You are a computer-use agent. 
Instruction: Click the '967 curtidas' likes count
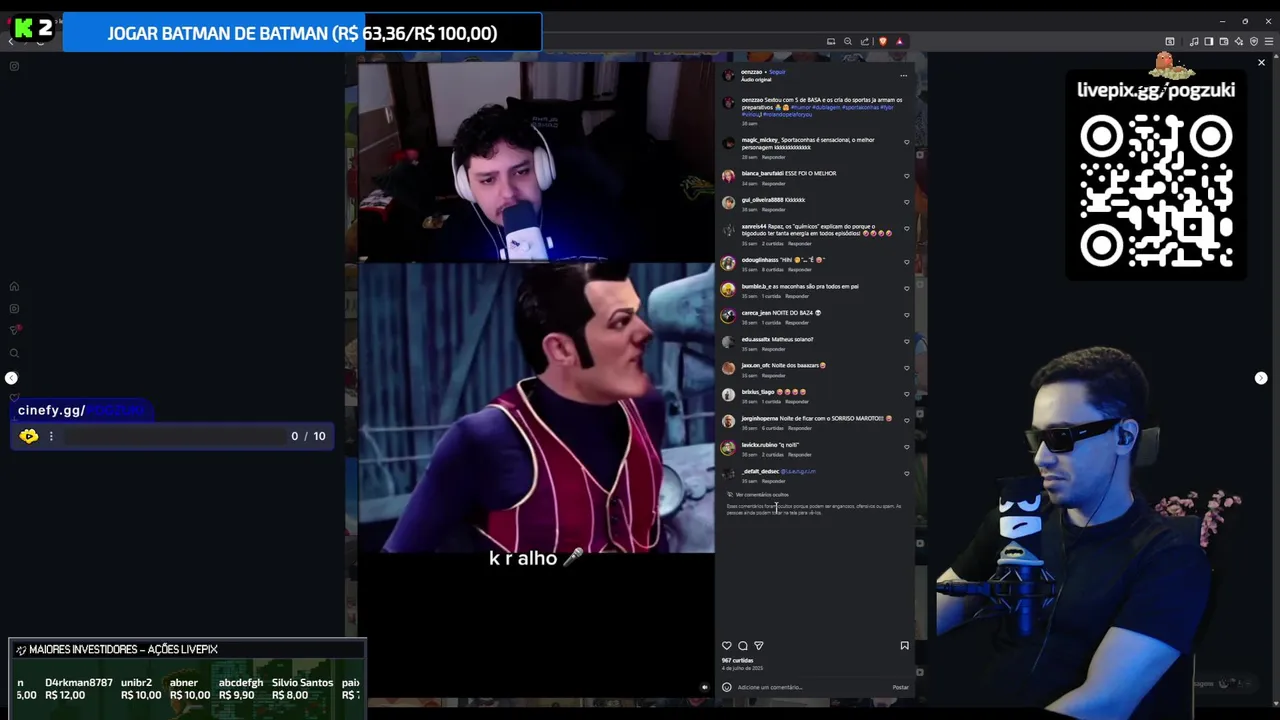[x=737, y=660]
